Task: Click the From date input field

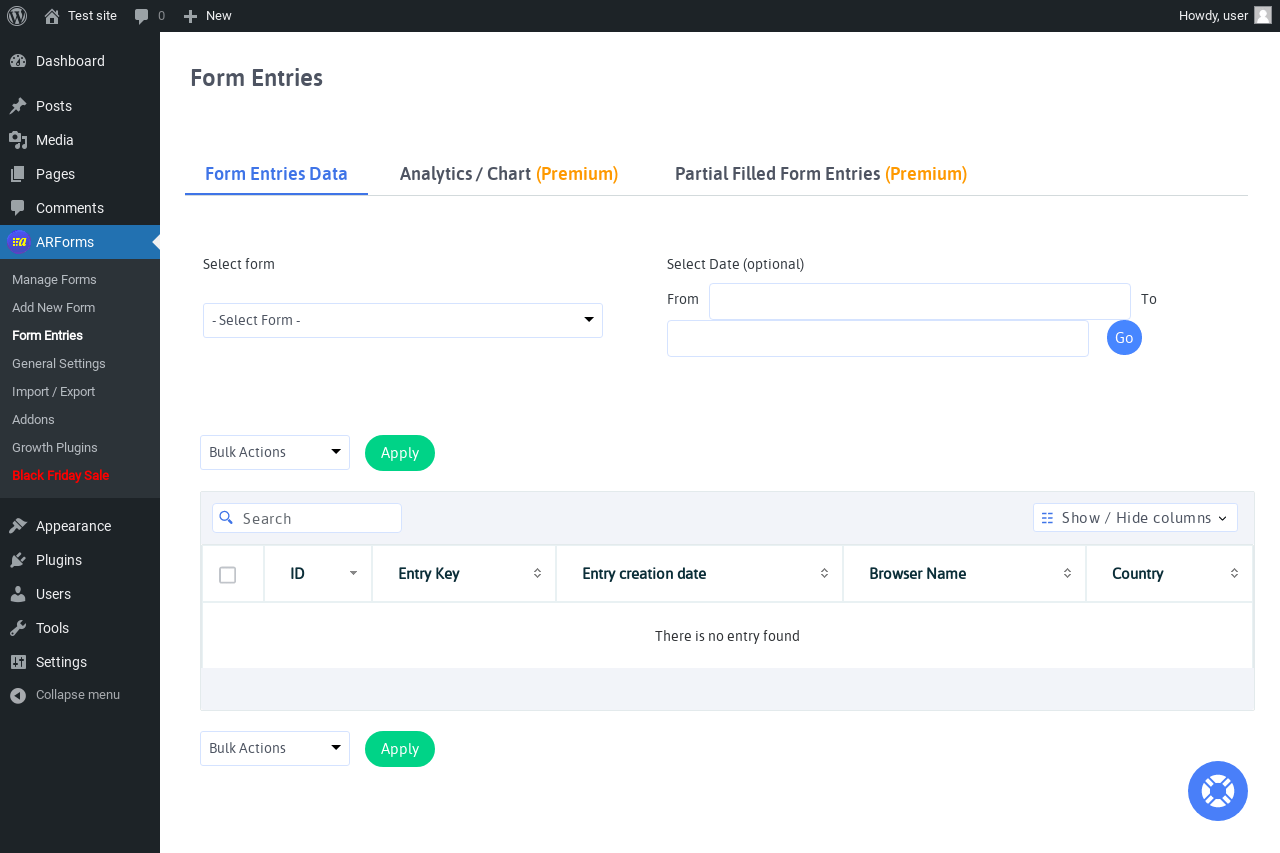Action: 920,301
